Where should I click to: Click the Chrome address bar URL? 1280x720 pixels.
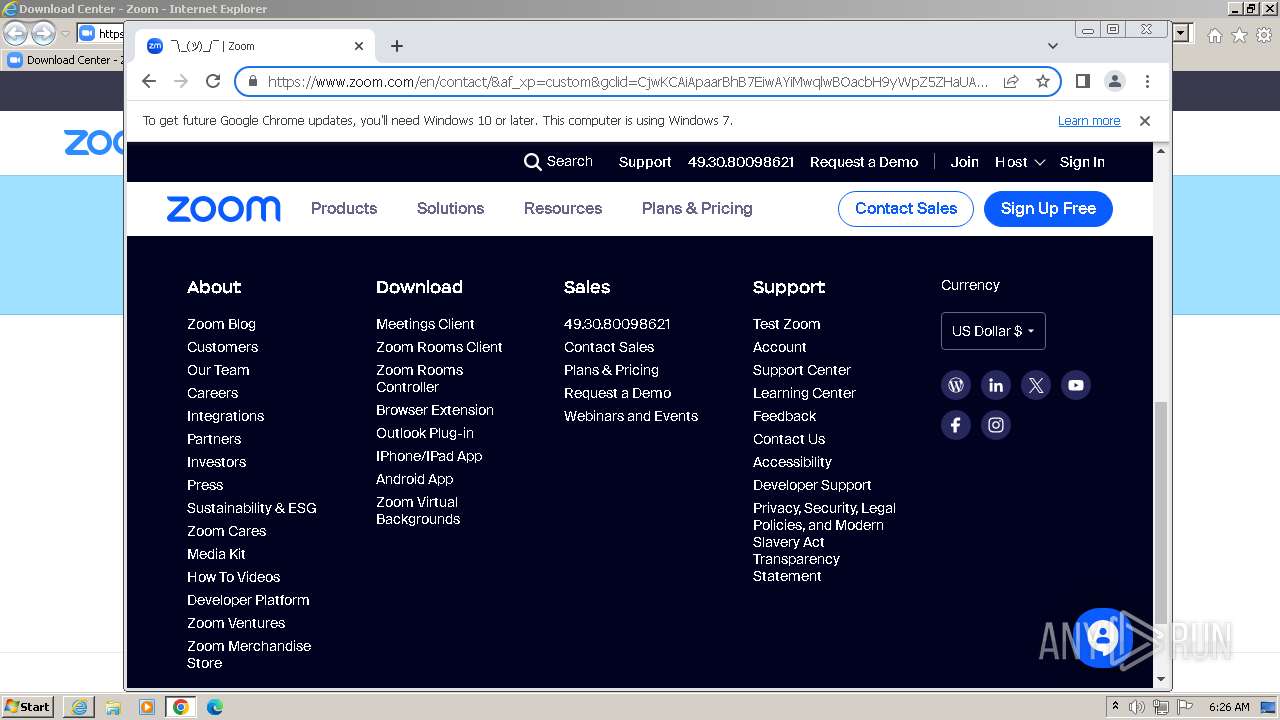628,82
